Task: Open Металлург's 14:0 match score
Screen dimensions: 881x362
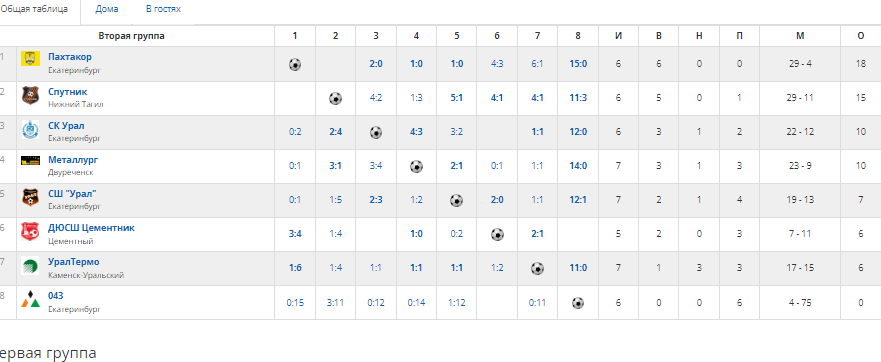Action: point(578,166)
